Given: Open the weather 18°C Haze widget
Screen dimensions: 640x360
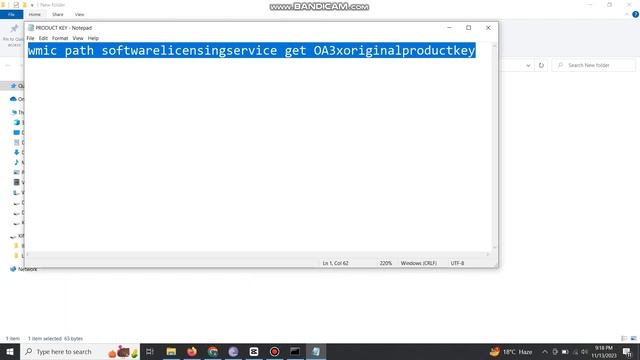Looking at the screenshot, I should coord(511,351).
